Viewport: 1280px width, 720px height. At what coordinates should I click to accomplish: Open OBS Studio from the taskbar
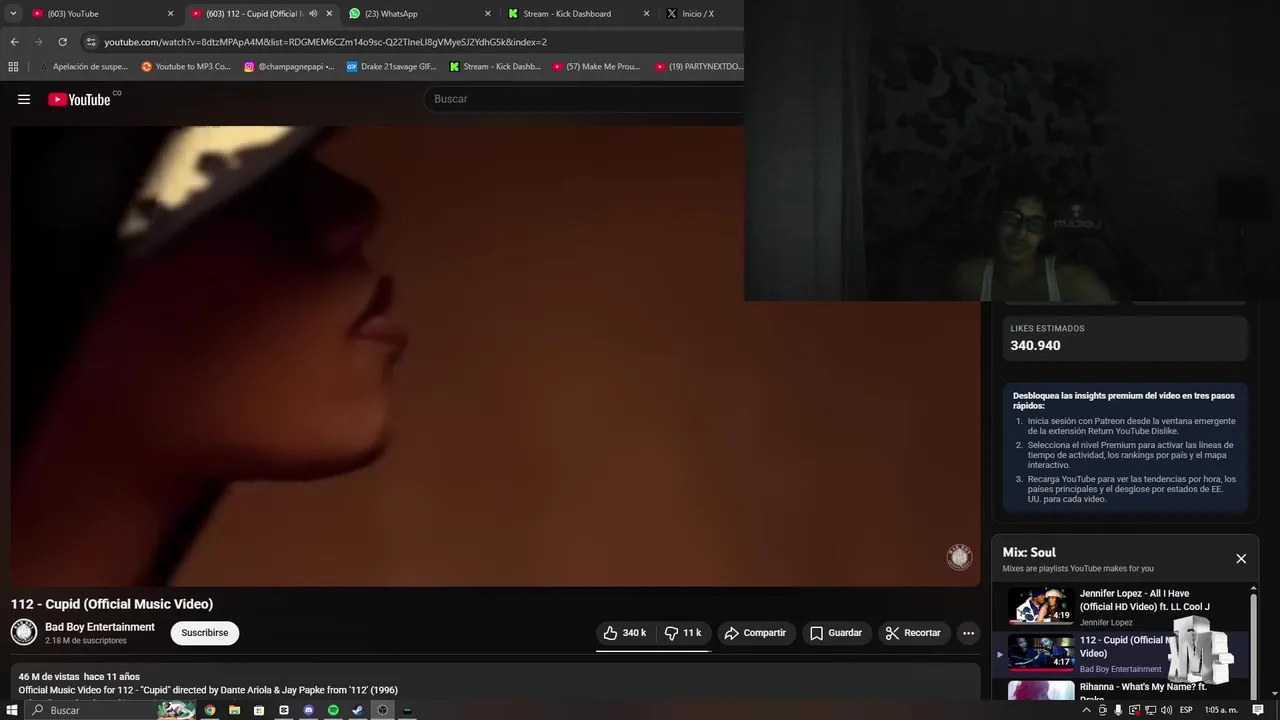pos(382,710)
